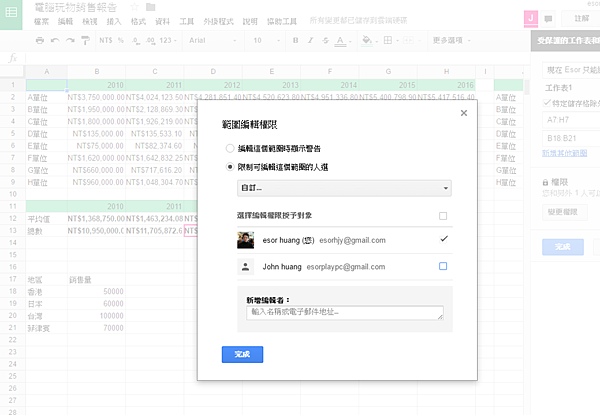Click the formula bar
Viewport: 600px width, 415px height.
coord(277,58)
